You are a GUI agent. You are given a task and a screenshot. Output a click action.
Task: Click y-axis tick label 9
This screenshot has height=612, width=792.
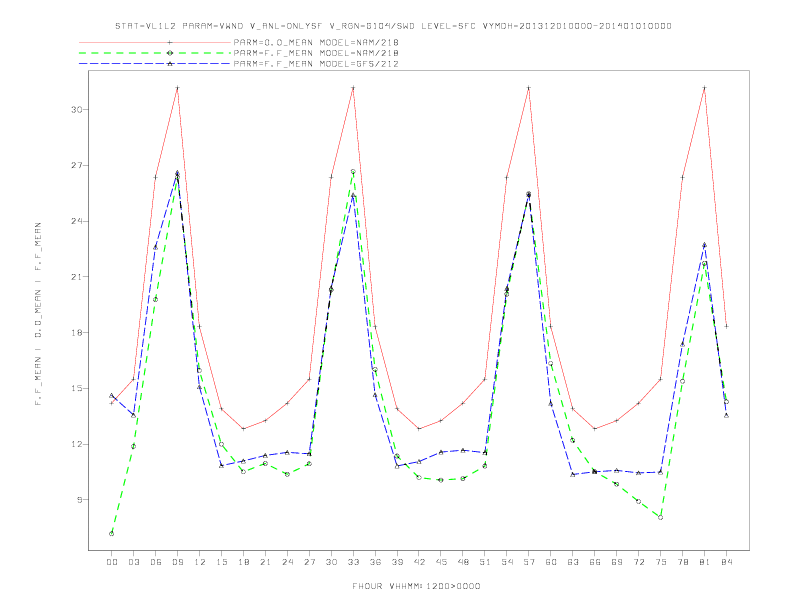(79, 500)
